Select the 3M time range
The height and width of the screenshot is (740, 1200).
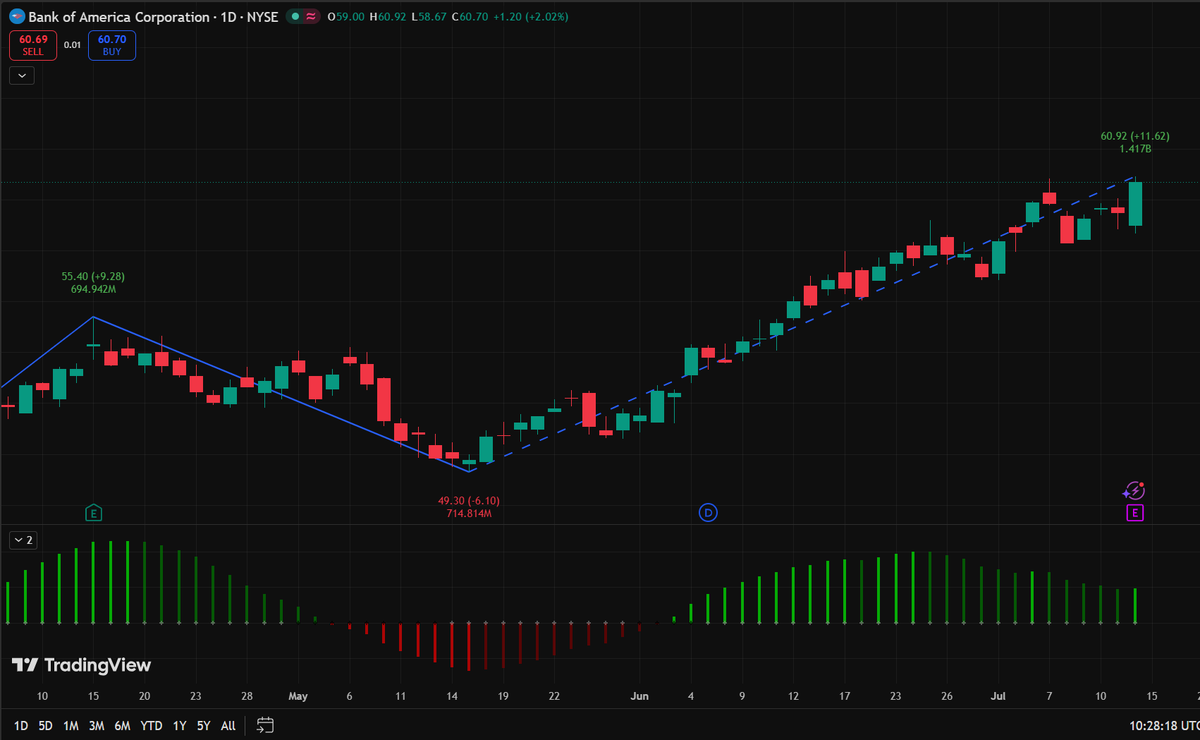(97, 725)
